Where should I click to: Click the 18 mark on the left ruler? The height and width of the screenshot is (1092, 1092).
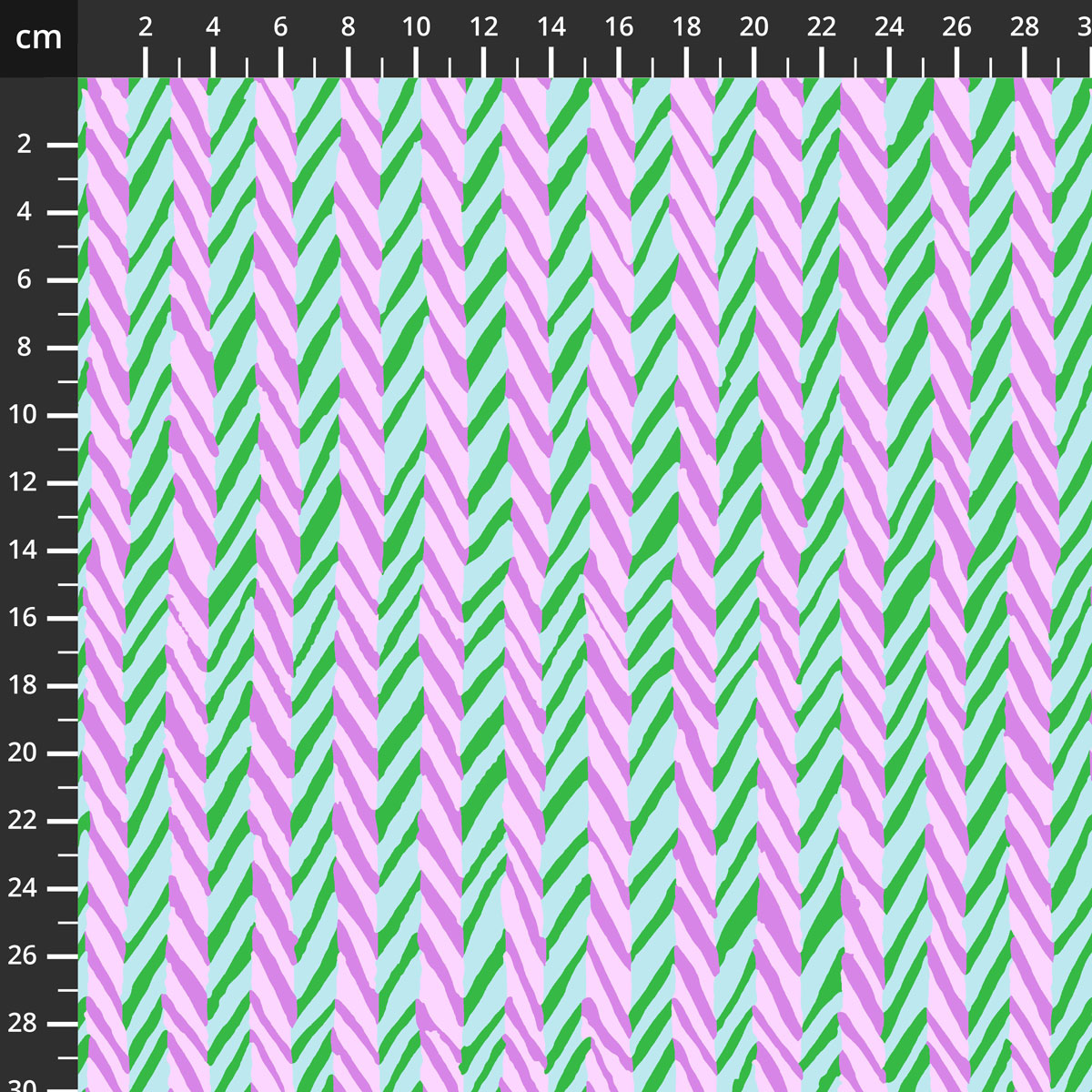pos(25,685)
